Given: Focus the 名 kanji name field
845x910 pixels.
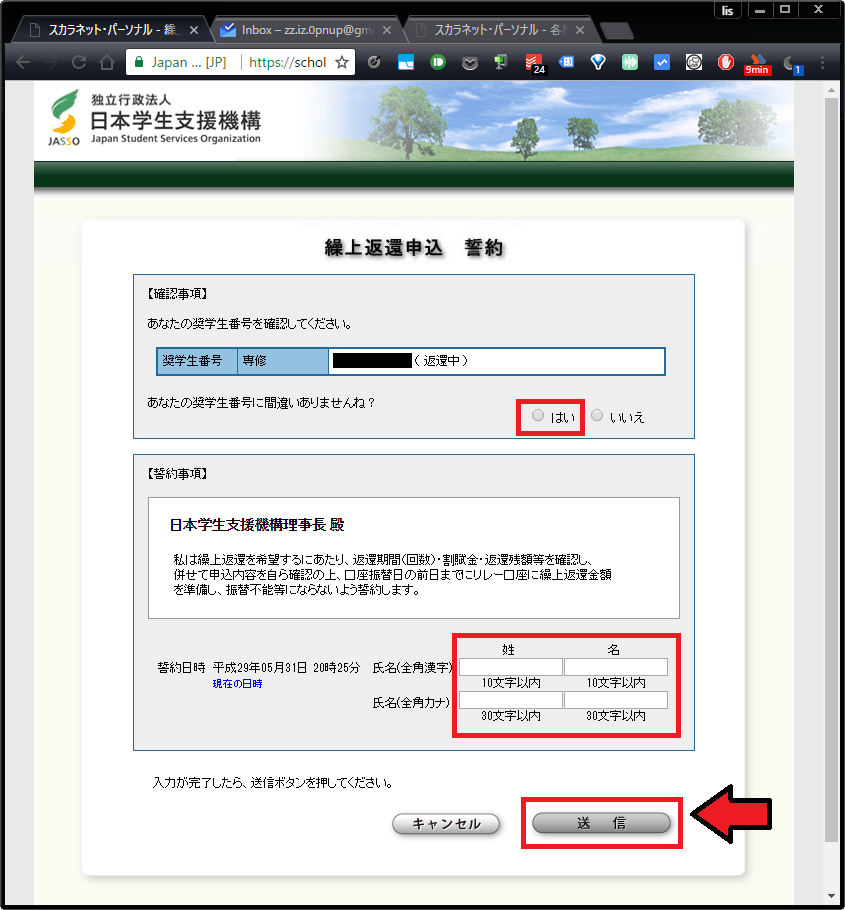Looking at the screenshot, I should (x=616, y=667).
